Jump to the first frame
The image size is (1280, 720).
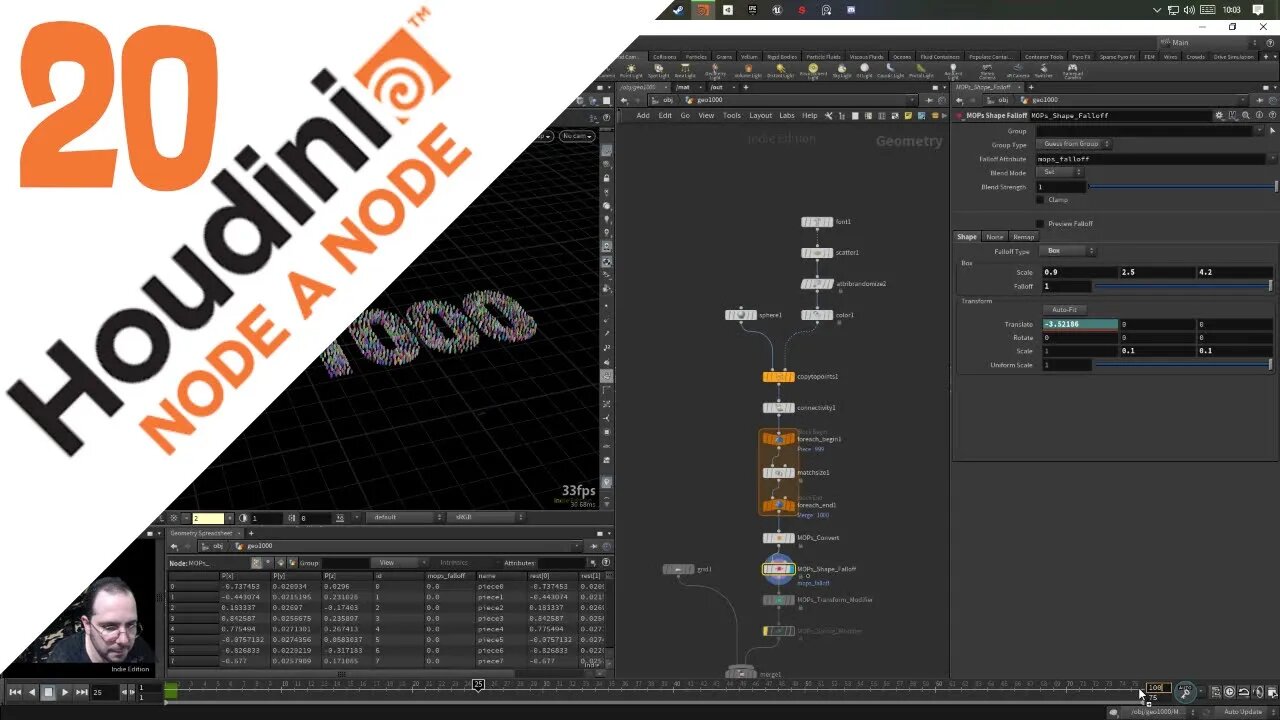tap(15, 692)
